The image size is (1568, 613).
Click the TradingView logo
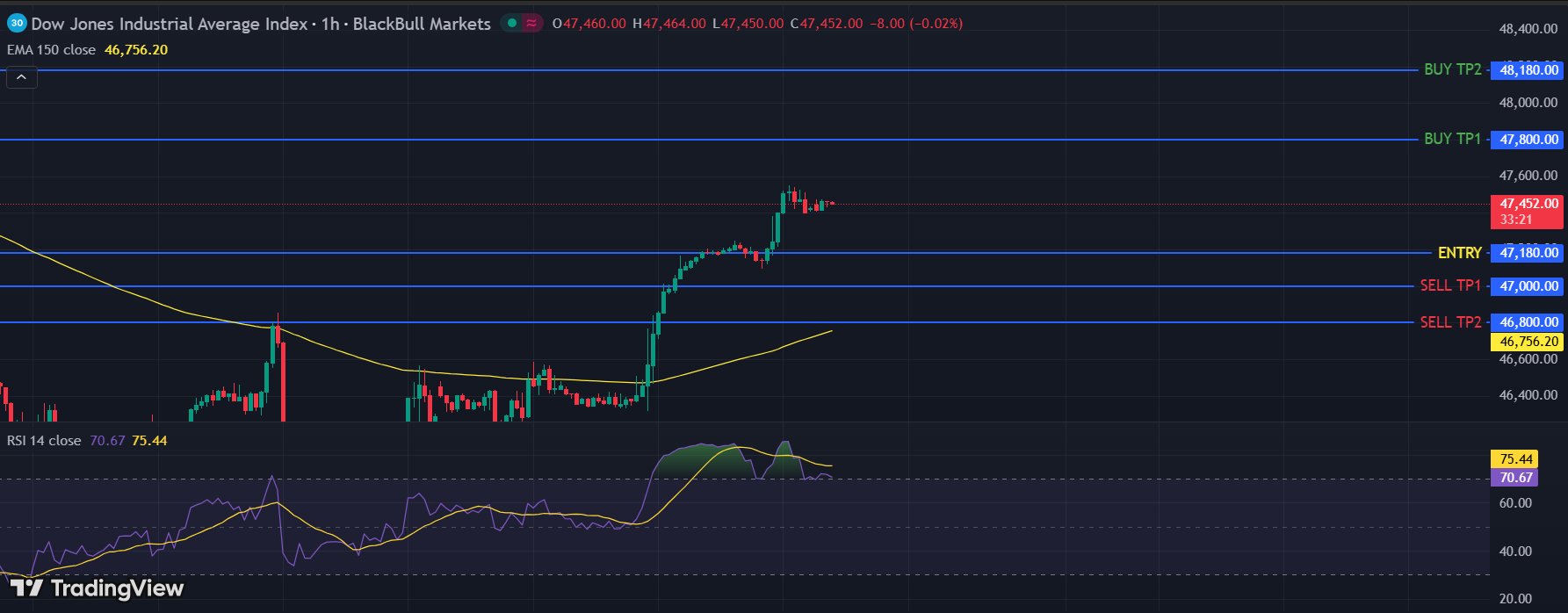point(97,588)
